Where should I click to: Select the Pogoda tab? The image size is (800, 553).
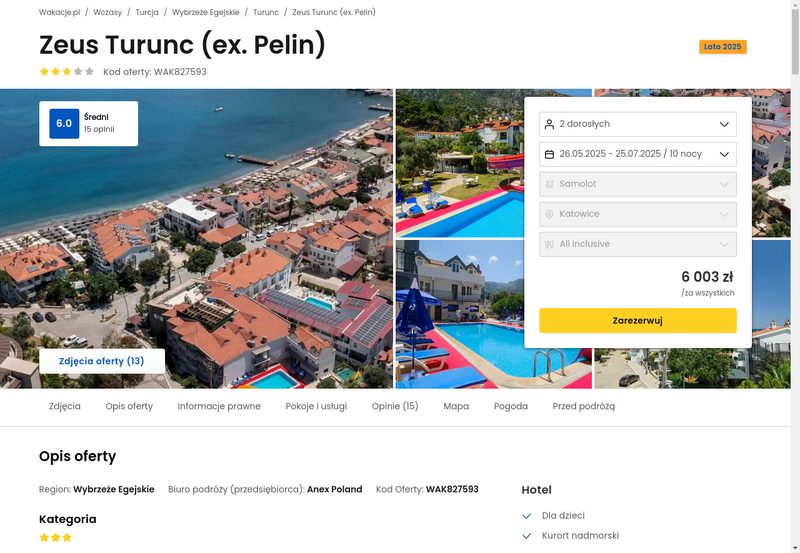tap(511, 406)
